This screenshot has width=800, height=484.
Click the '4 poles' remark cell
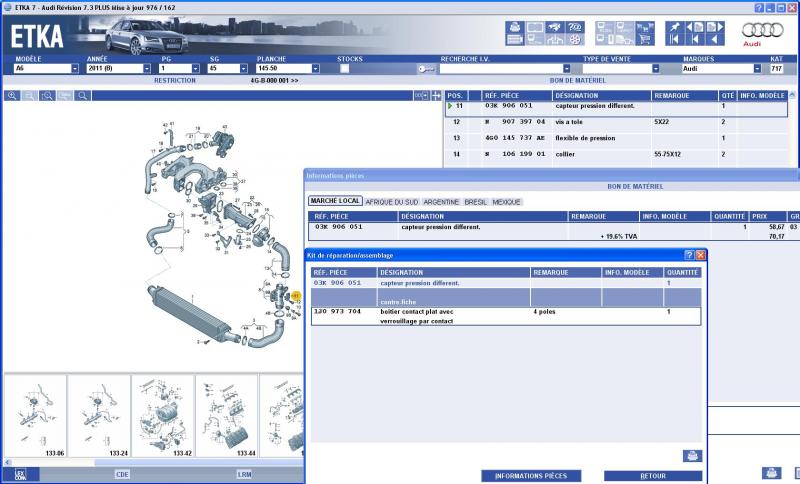pos(544,312)
